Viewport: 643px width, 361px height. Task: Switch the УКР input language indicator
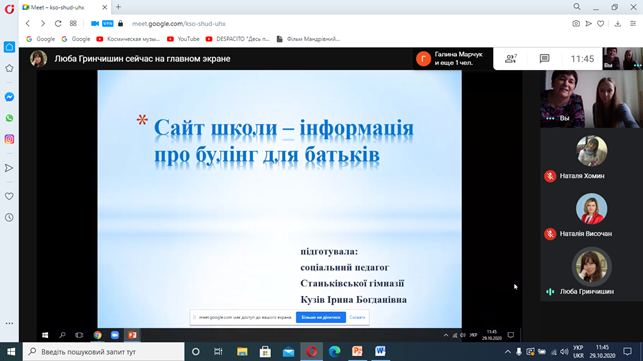[578, 352]
